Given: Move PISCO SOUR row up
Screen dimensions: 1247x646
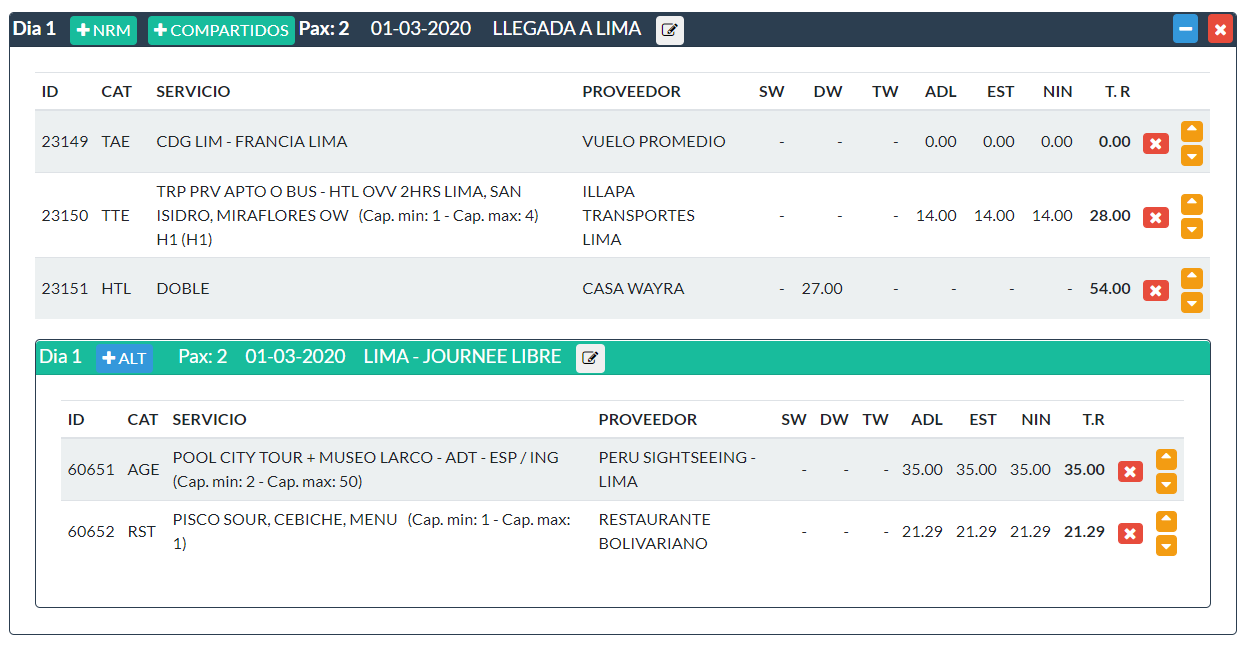Looking at the screenshot, I should pyautogui.click(x=1166, y=521).
